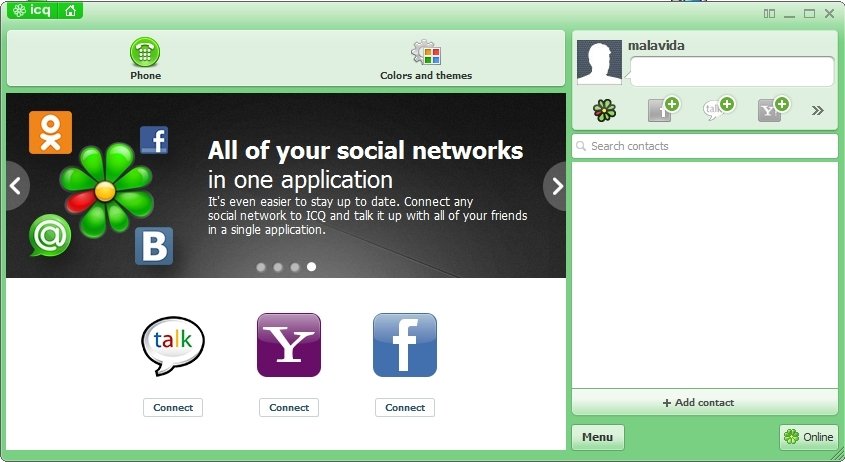
Task: Open Colors and themes settings
Action: click(426, 53)
